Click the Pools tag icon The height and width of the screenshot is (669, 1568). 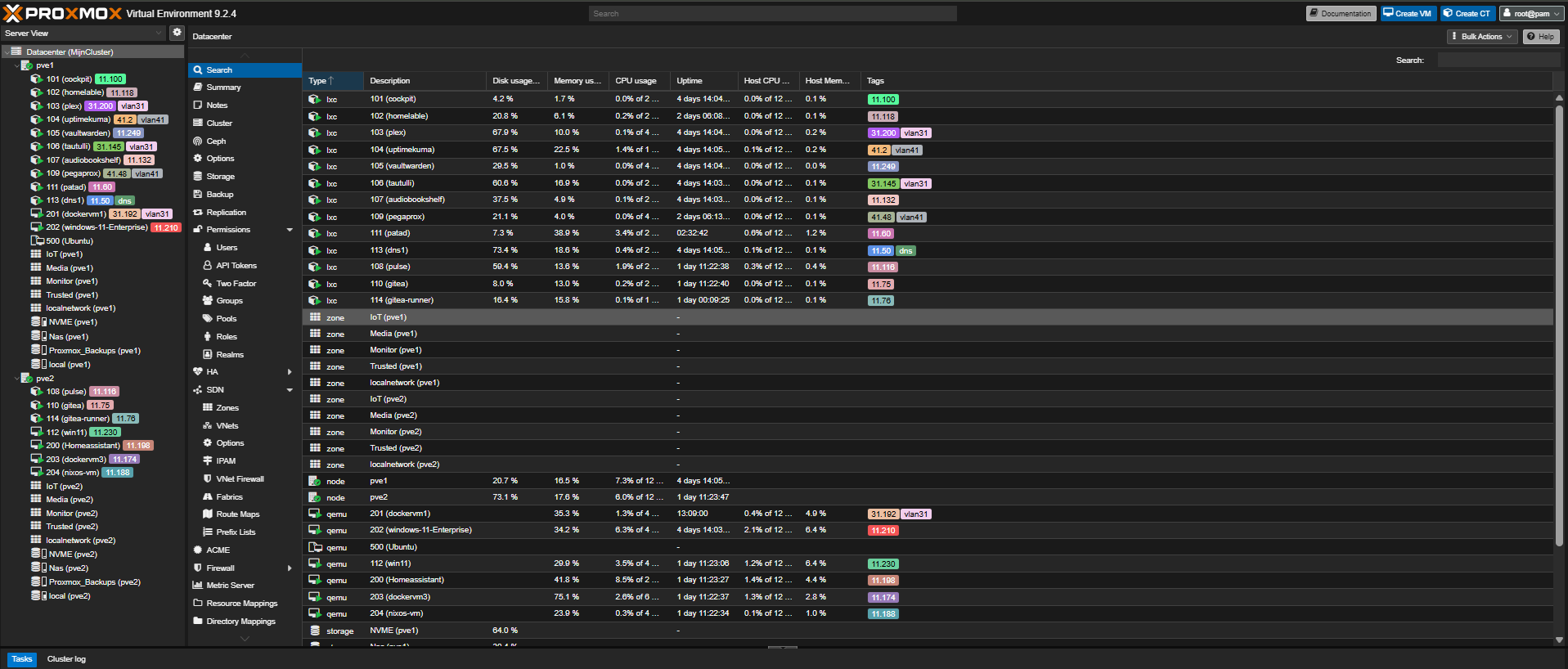(208, 319)
